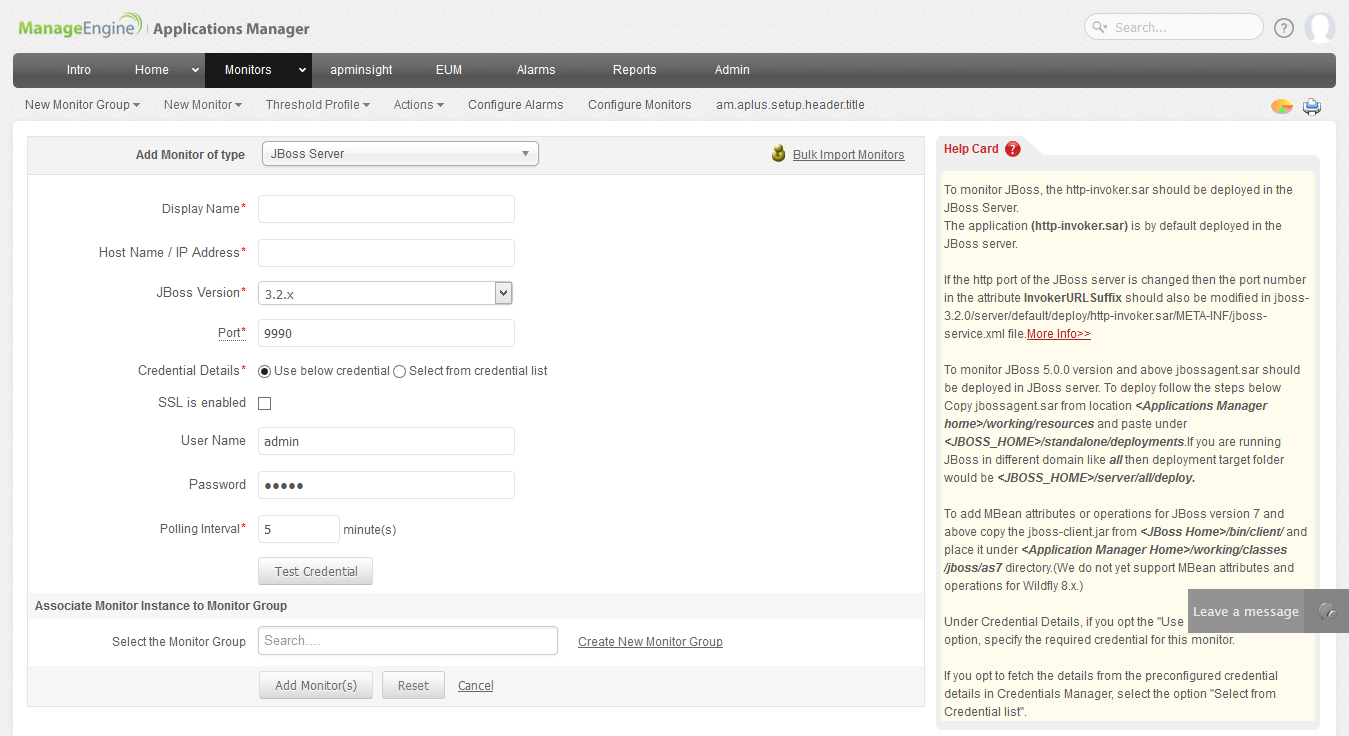Open the JBoss Version dropdown
The height and width of the screenshot is (736, 1349).
pyautogui.click(x=386, y=293)
